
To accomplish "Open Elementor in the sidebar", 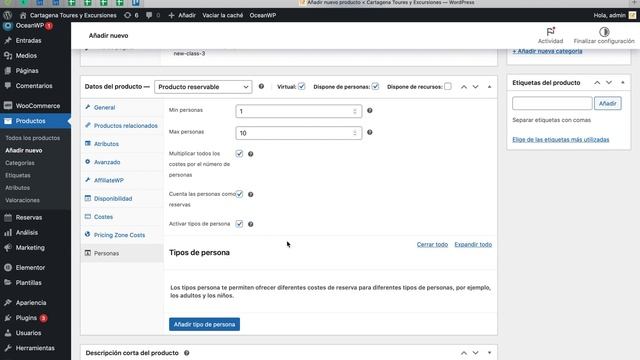I will (x=30, y=267).
